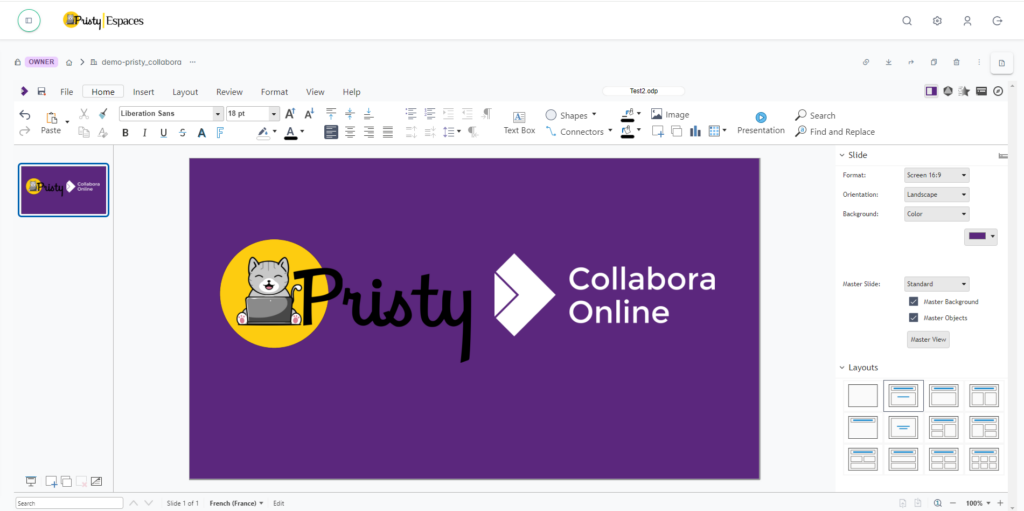Start the slide Presentation

(760, 122)
